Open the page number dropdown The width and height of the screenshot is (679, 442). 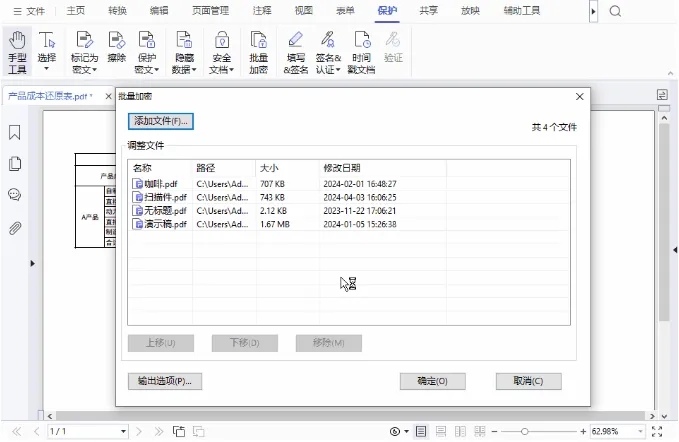(124, 431)
